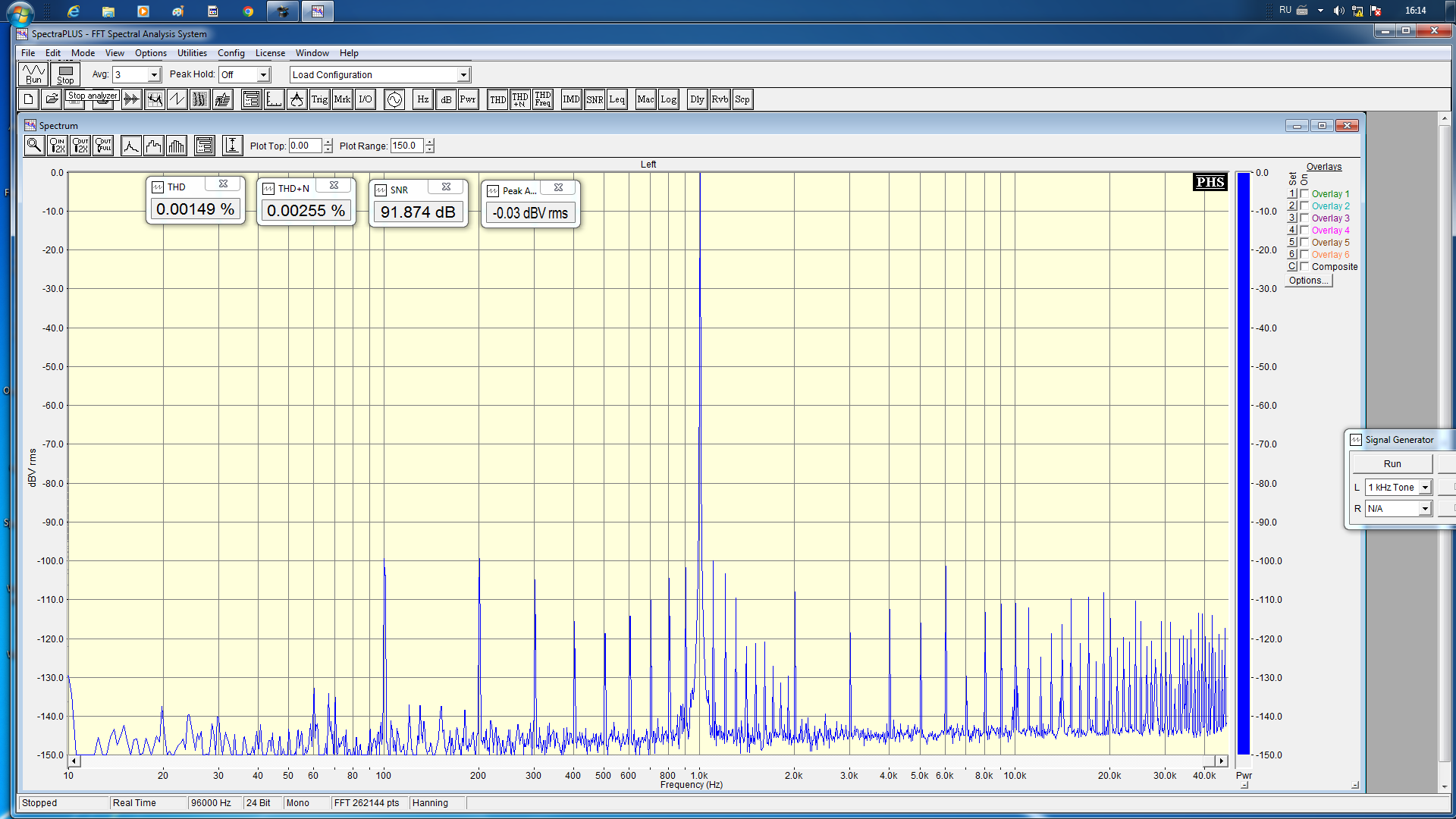This screenshot has height=819, width=1456.
Task: Click the overlay Options... button
Action: 1309,281
